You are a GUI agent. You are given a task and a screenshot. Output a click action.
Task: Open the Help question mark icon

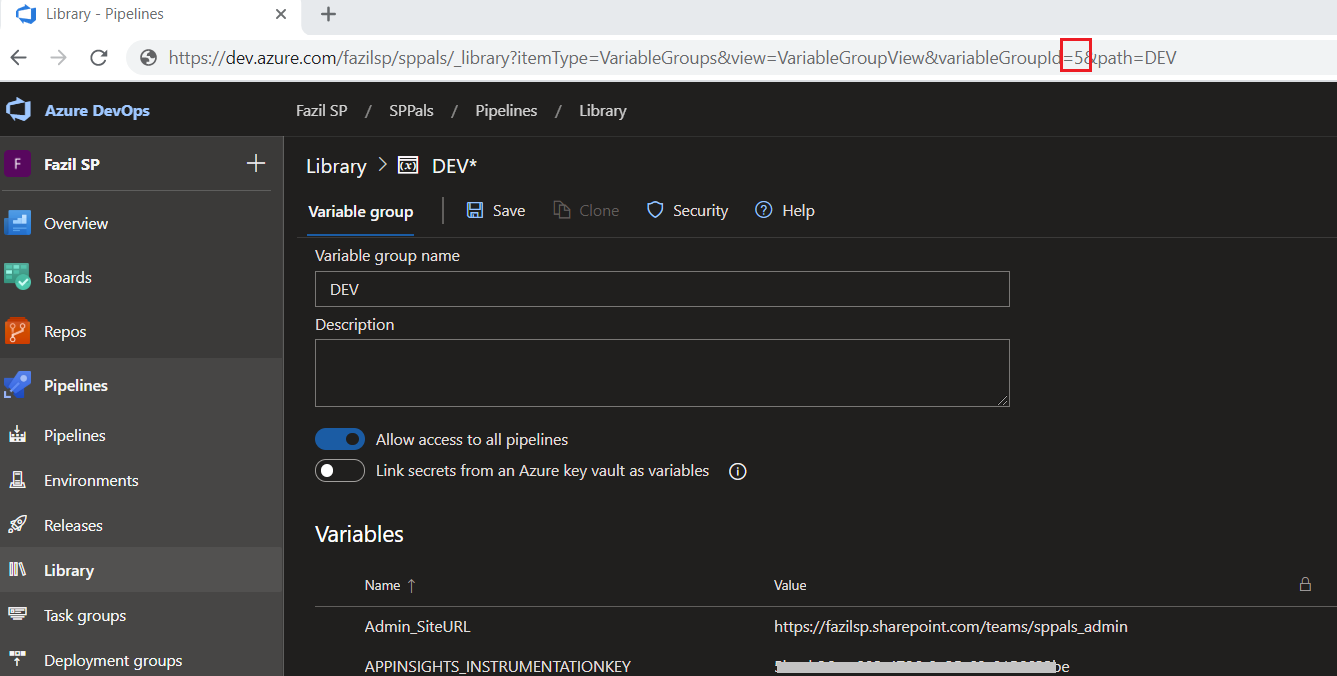761,210
